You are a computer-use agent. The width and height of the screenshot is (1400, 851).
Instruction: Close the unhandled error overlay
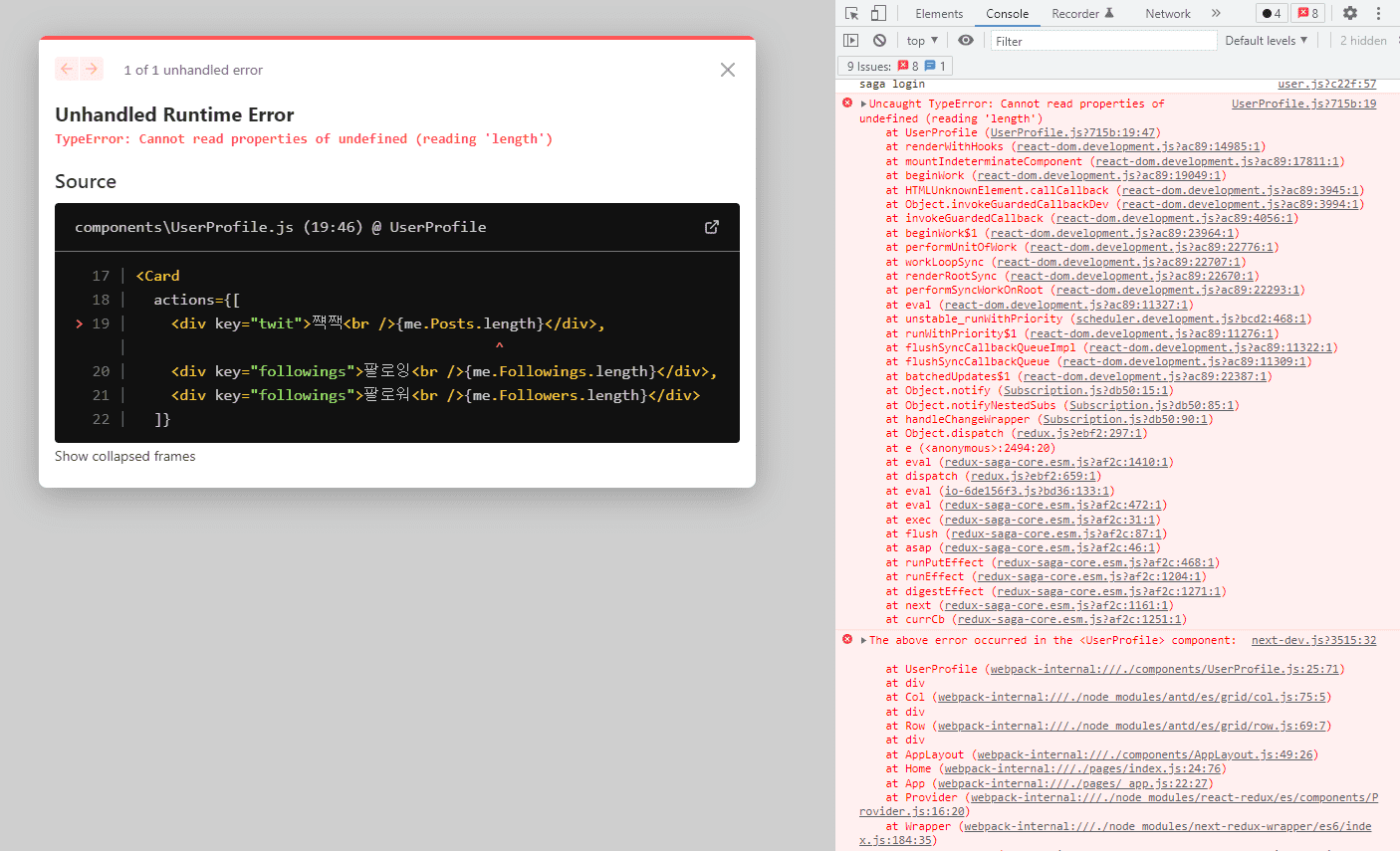tap(728, 70)
